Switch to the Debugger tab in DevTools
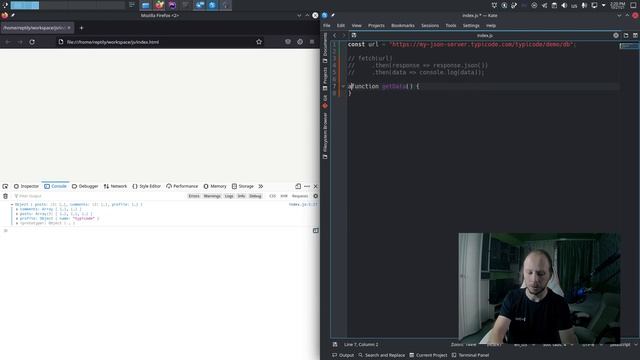Screen dimensions: 640x360 85,186
